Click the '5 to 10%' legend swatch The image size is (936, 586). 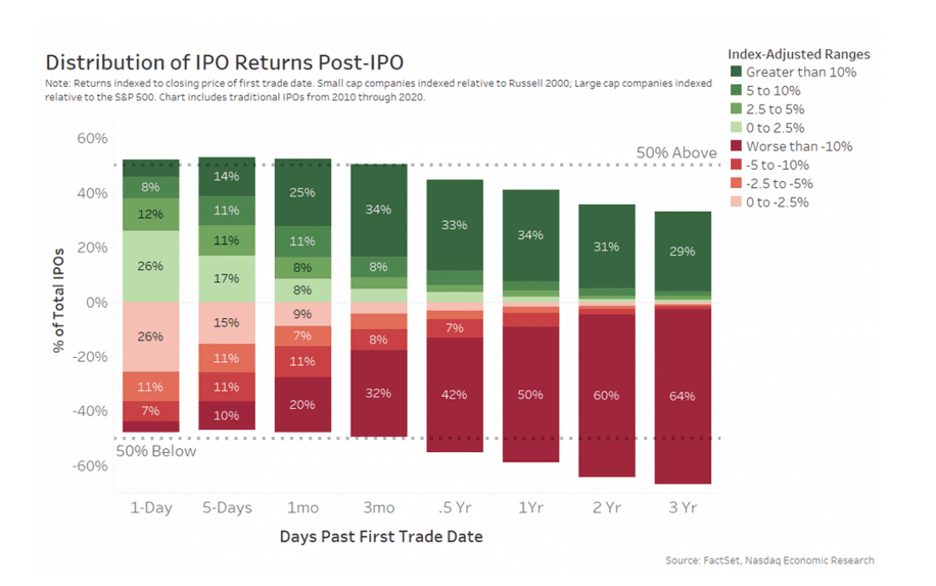pyautogui.click(x=736, y=90)
